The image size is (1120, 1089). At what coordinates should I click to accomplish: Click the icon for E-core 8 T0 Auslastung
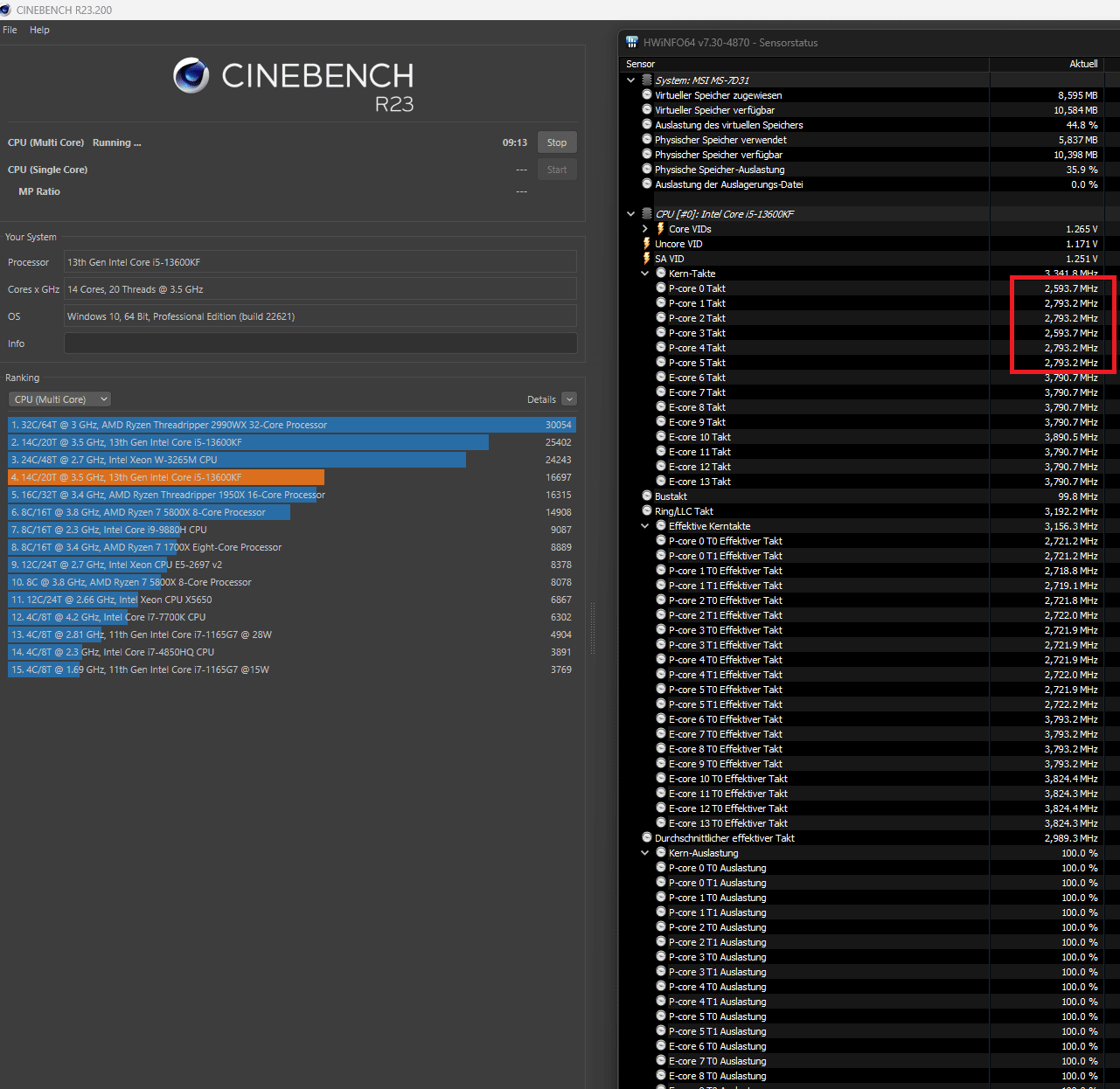(x=661, y=1075)
